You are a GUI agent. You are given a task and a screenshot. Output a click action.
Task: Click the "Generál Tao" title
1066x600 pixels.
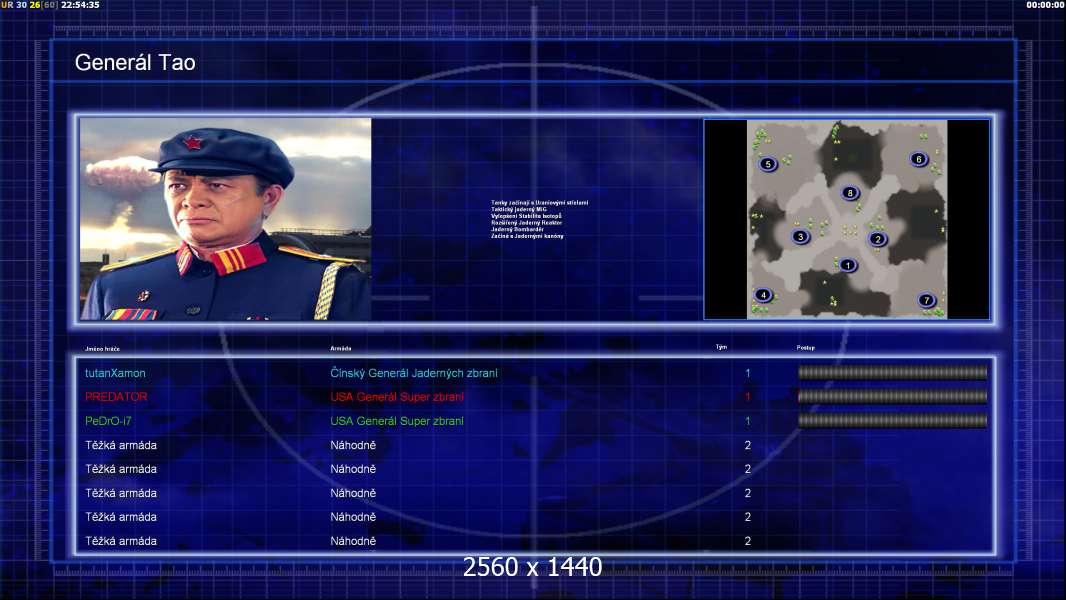point(135,63)
